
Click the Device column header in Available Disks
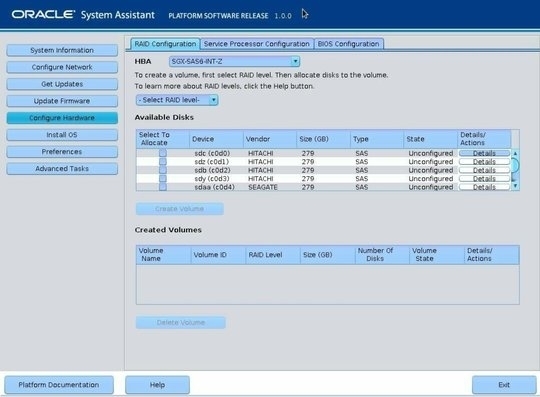click(x=216, y=139)
